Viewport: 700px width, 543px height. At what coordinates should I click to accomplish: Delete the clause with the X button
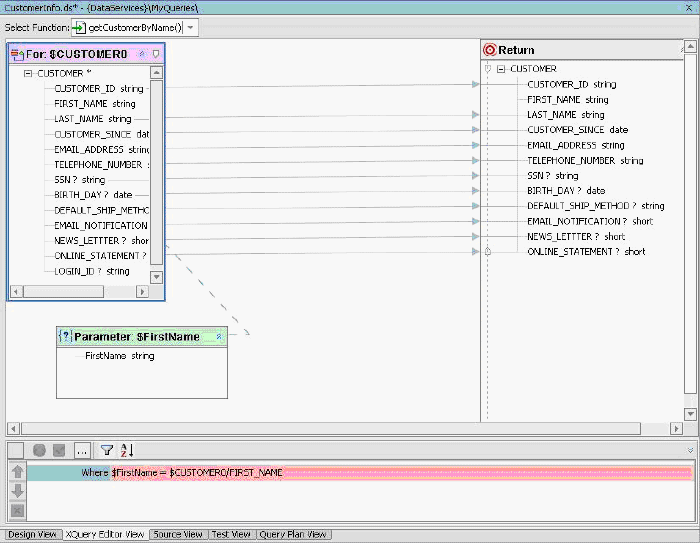coord(17,510)
